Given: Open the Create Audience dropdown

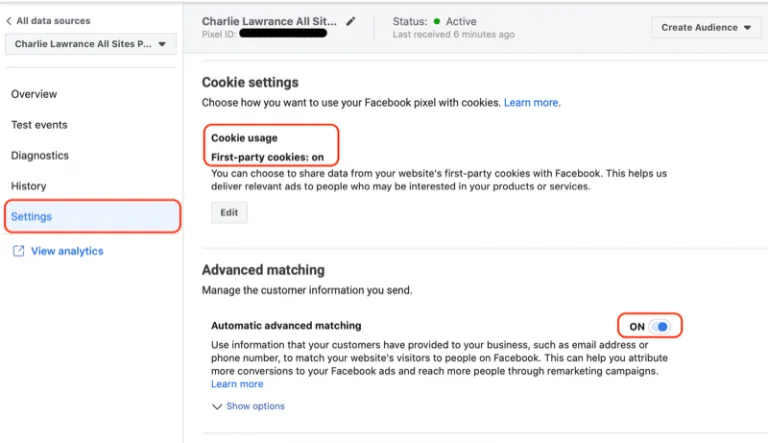Looking at the screenshot, I should click(706, 27).
